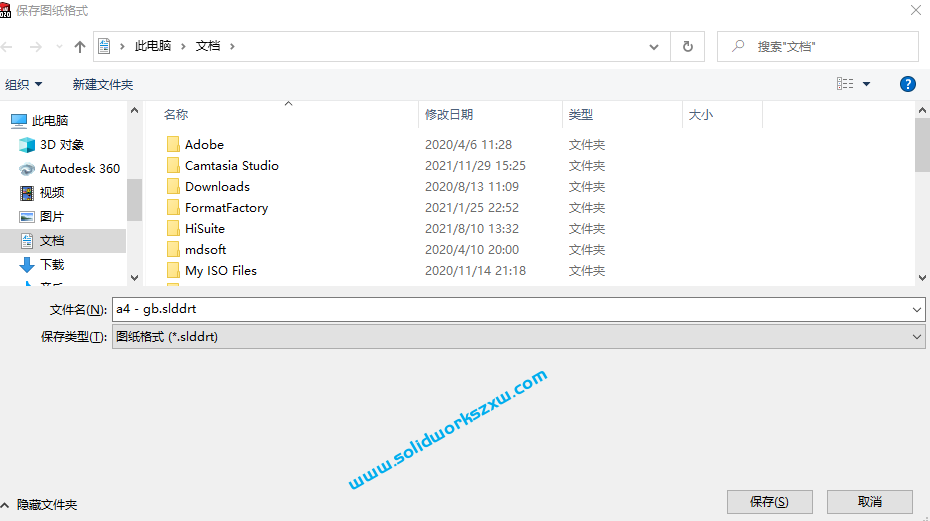Click the 下载 blue arrow icon

(27, 265)
